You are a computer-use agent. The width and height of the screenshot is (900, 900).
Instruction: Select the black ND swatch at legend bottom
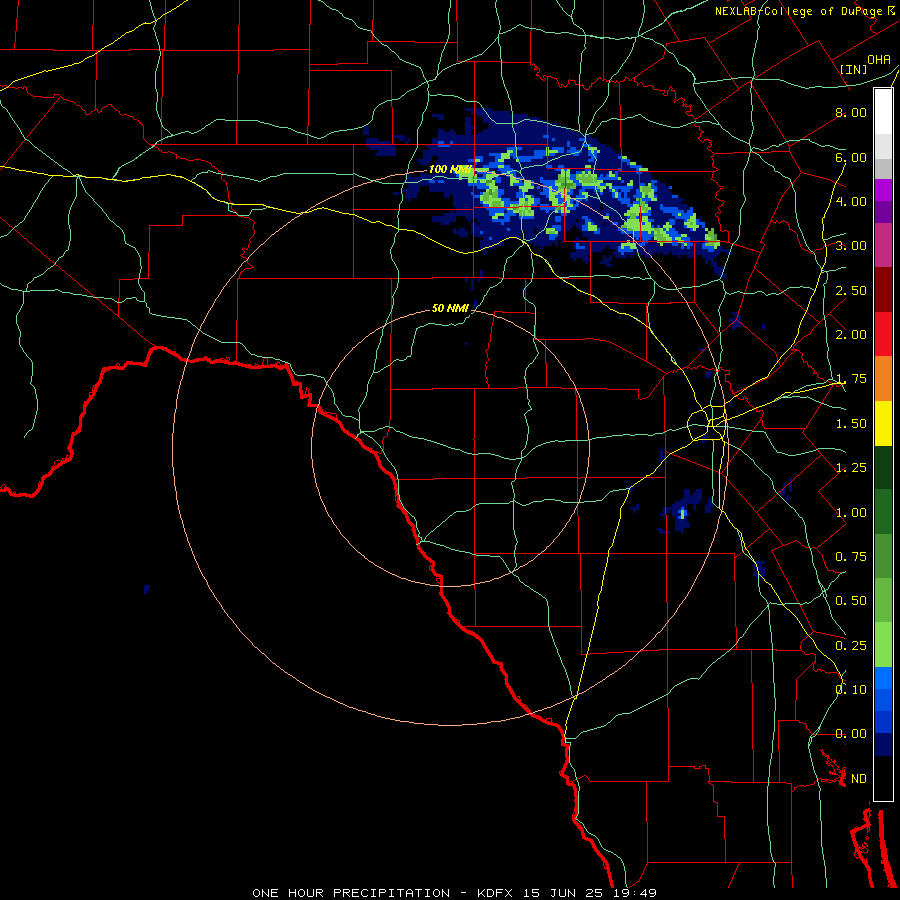(x=883, y=778)
